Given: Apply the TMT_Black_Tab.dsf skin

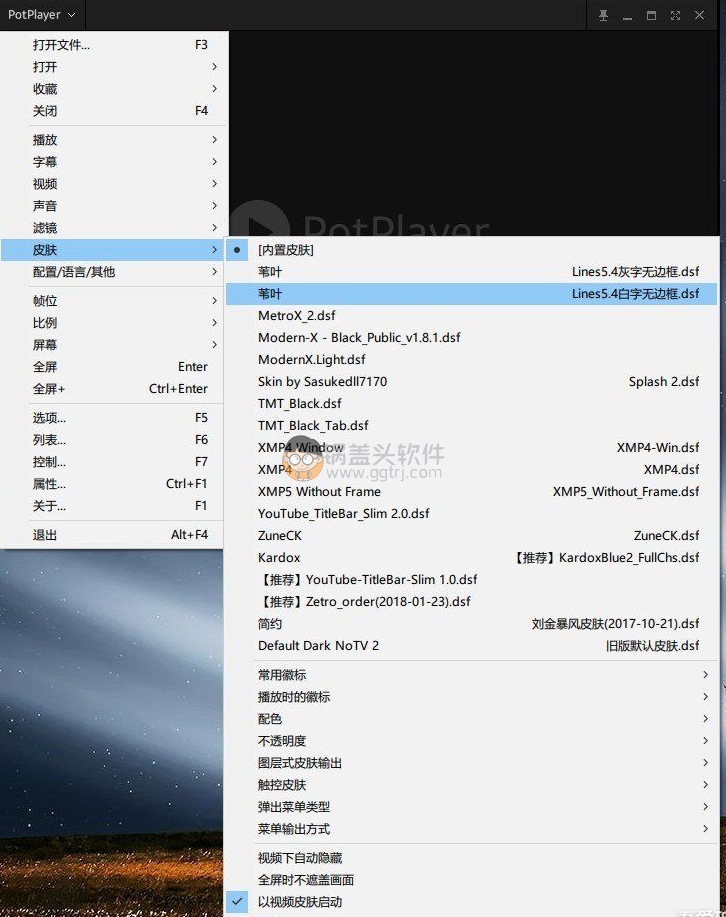Looking at the screenshot, I should 472,426.
